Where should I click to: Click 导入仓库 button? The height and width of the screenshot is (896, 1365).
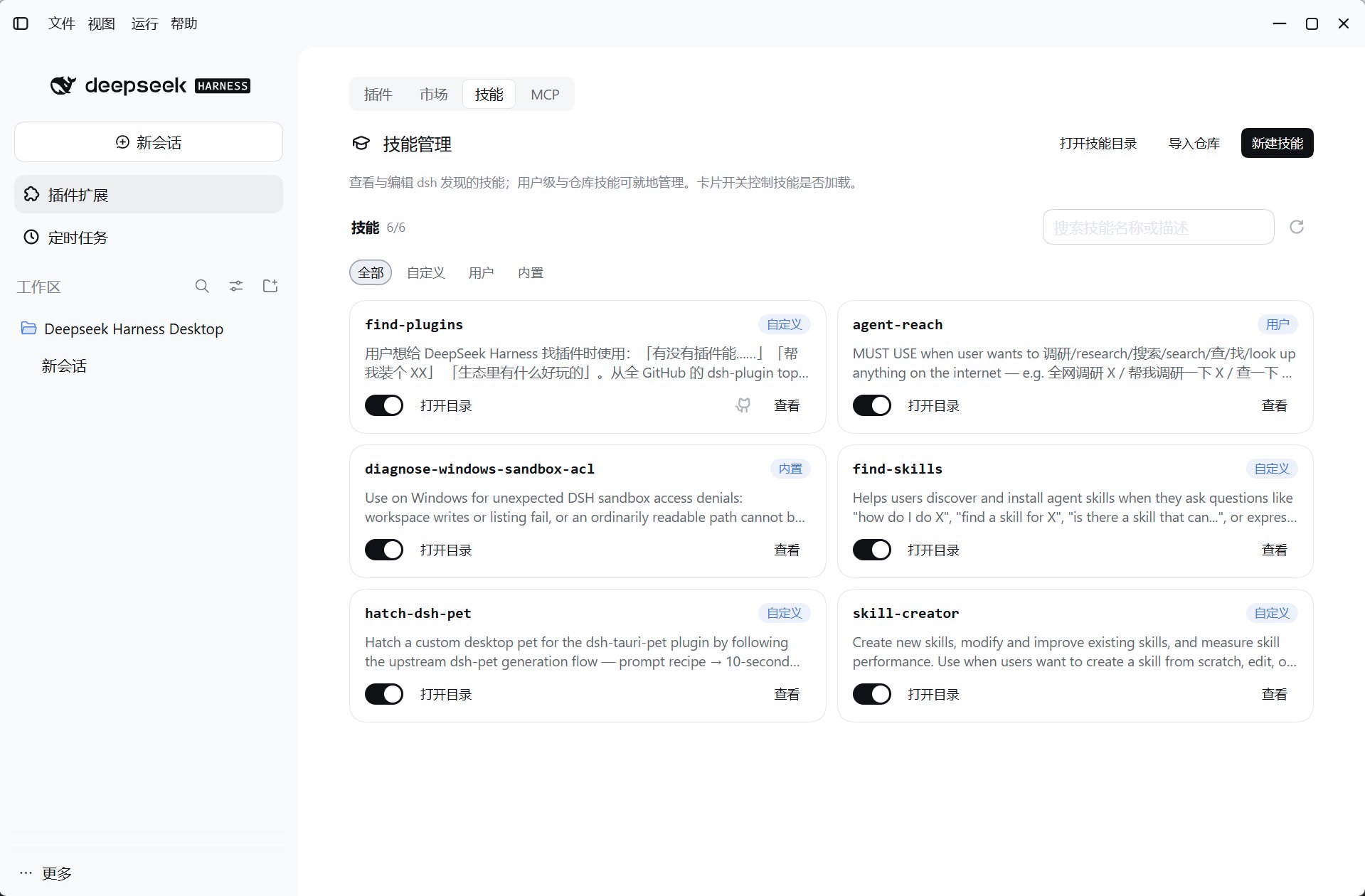tap(1194, 143)
